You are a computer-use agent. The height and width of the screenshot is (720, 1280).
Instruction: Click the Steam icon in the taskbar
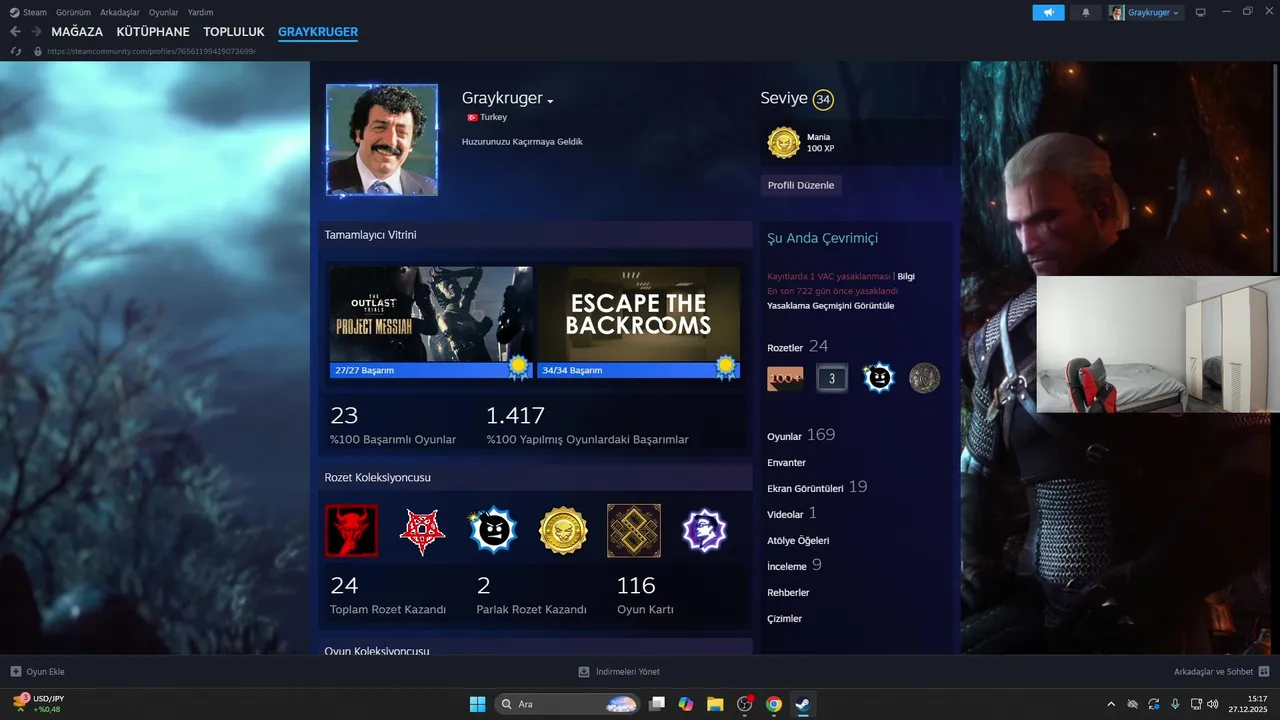tap(802, 704)
